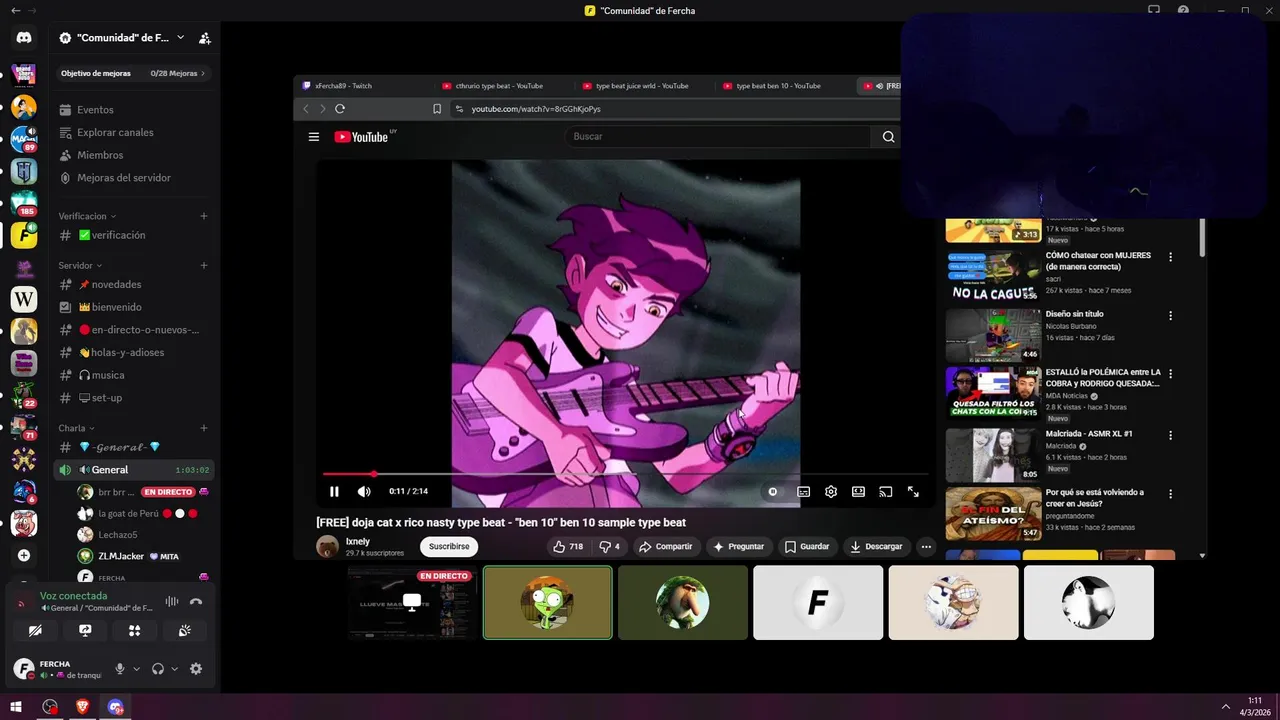This screenshot has height=720, width=1280.
Task: Open the set-up channel
Action: coord(133,398)
